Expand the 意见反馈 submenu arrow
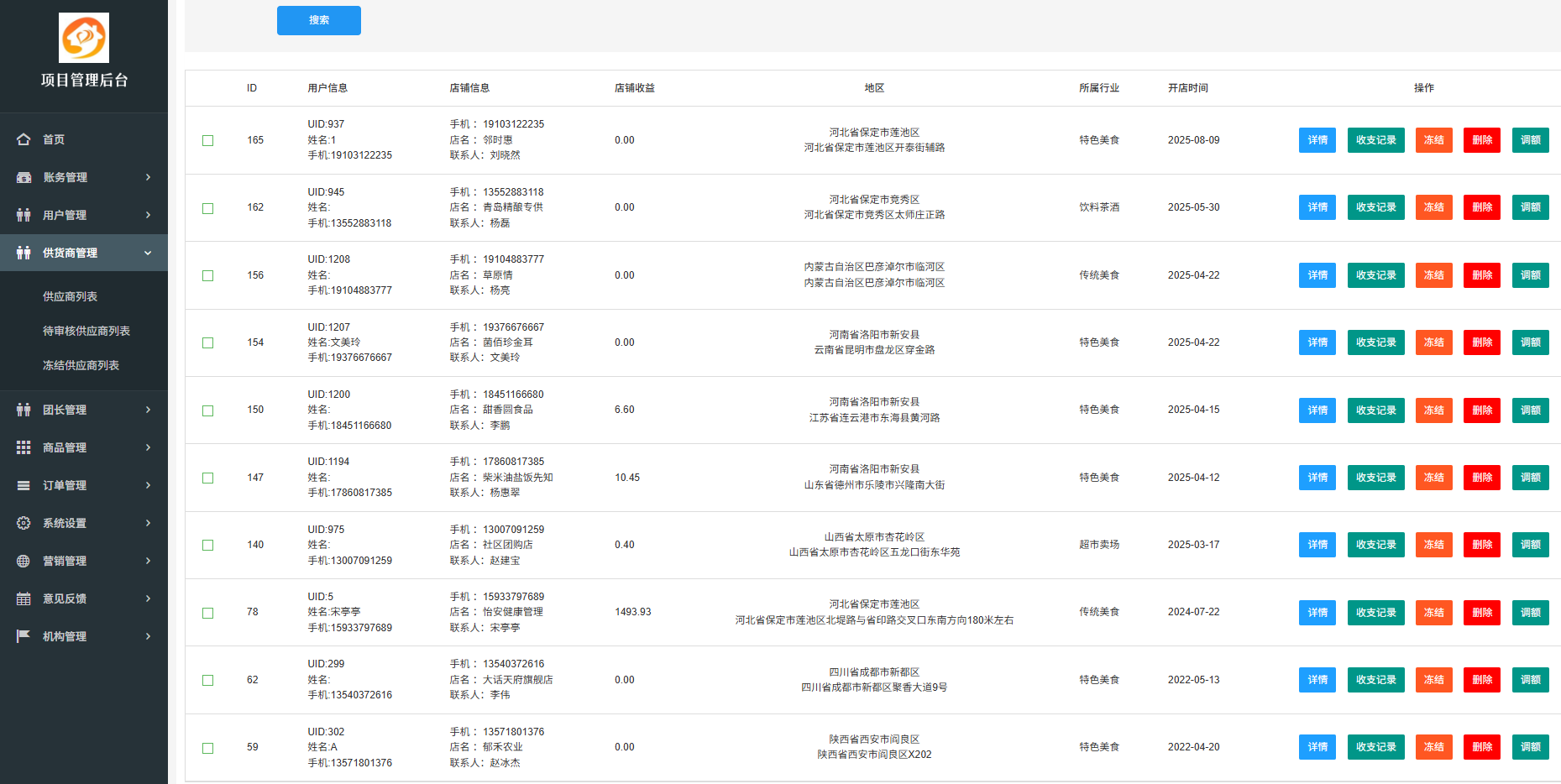The width and height of the screenshot is (1561, 784). pos(148,598)
